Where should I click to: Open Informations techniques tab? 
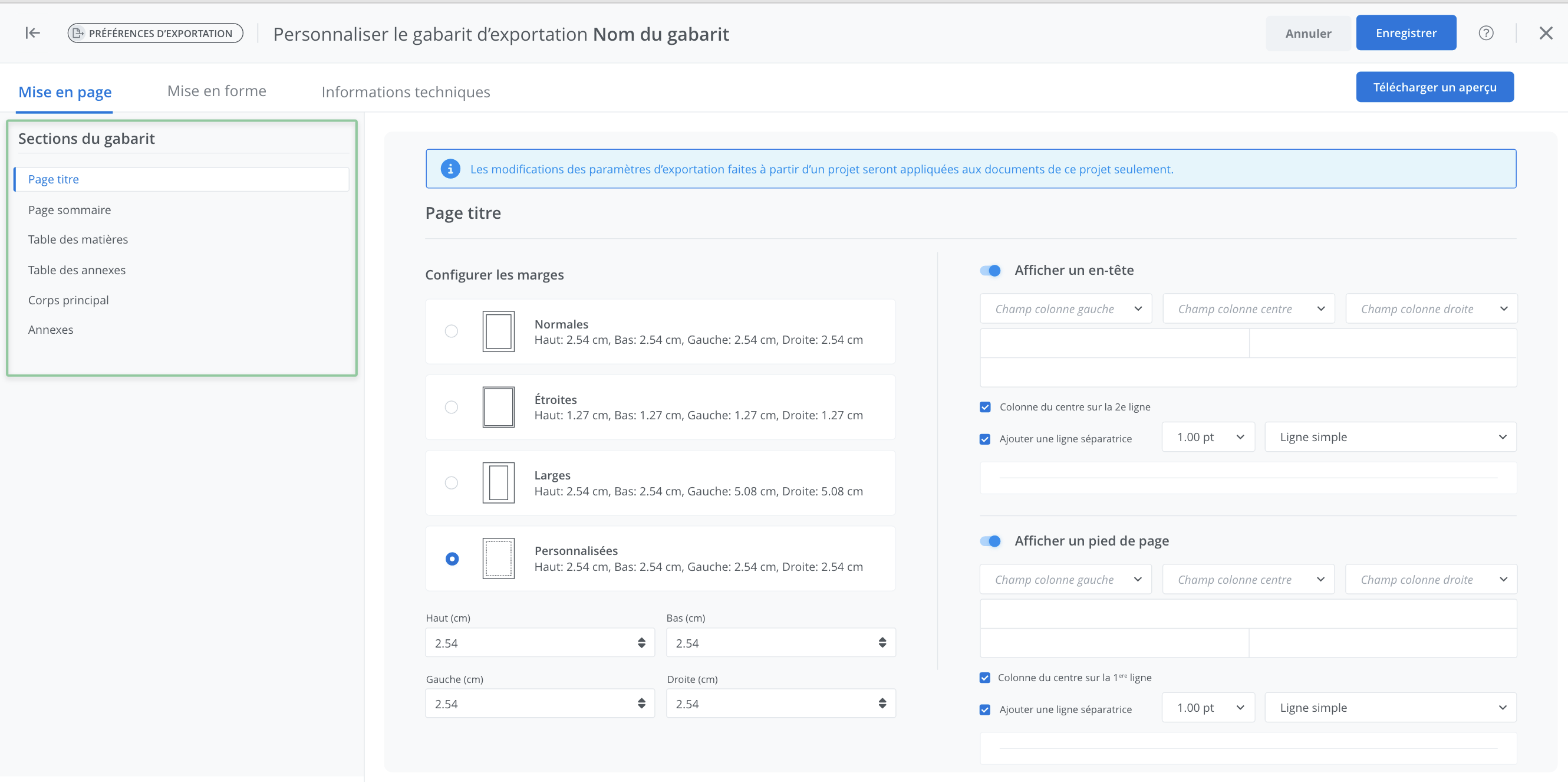click(406, 92)
